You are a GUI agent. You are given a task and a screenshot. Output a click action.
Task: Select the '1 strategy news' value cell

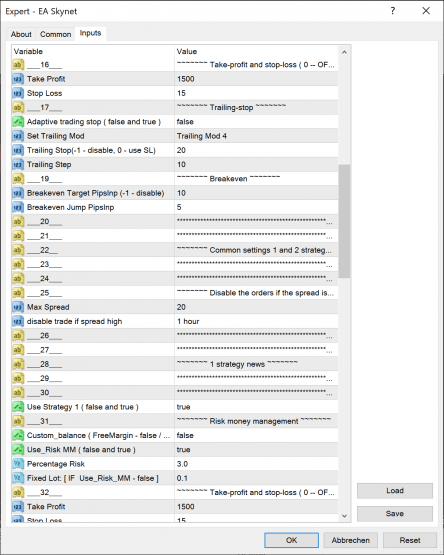(256, 364)
